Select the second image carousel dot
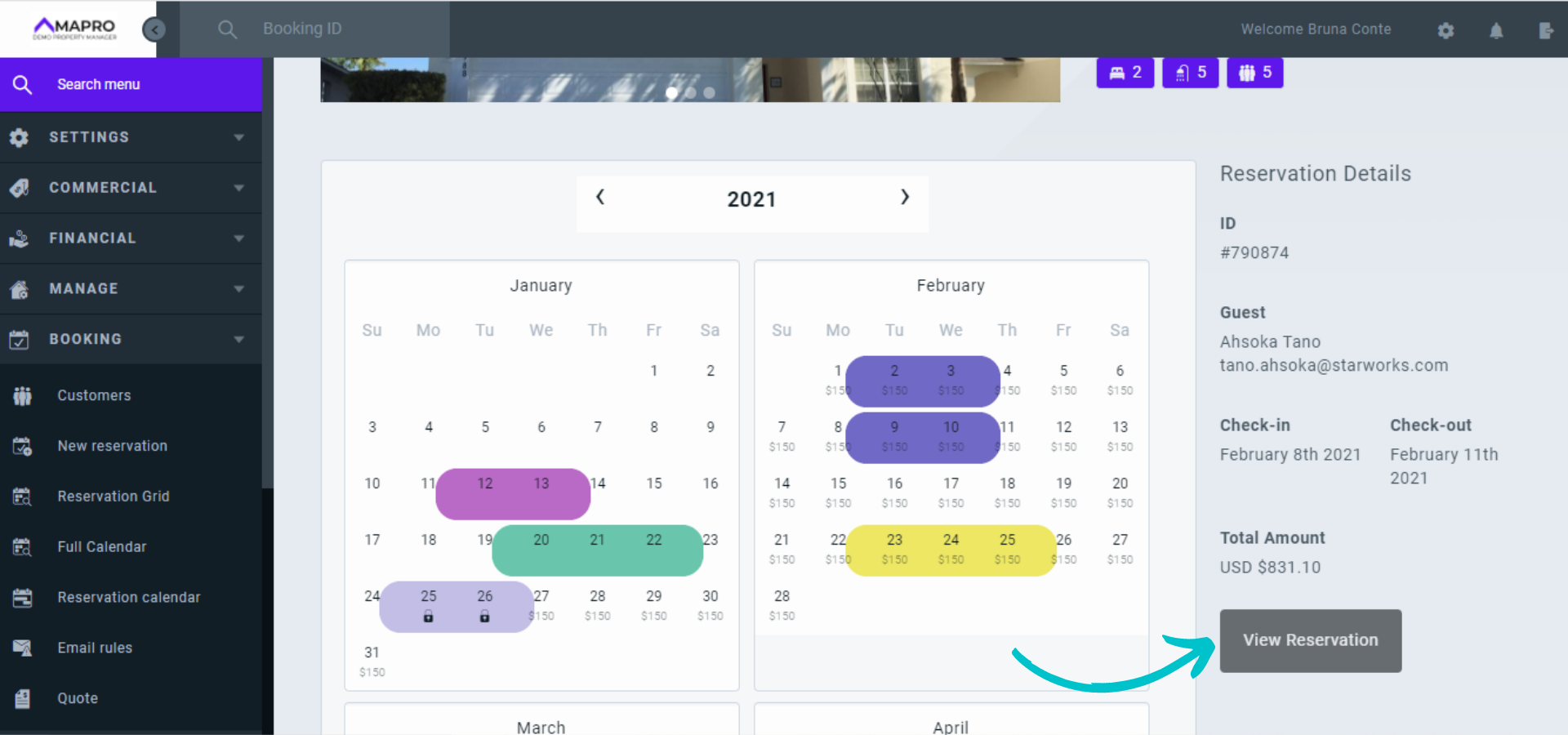 (x=690, y=93)
